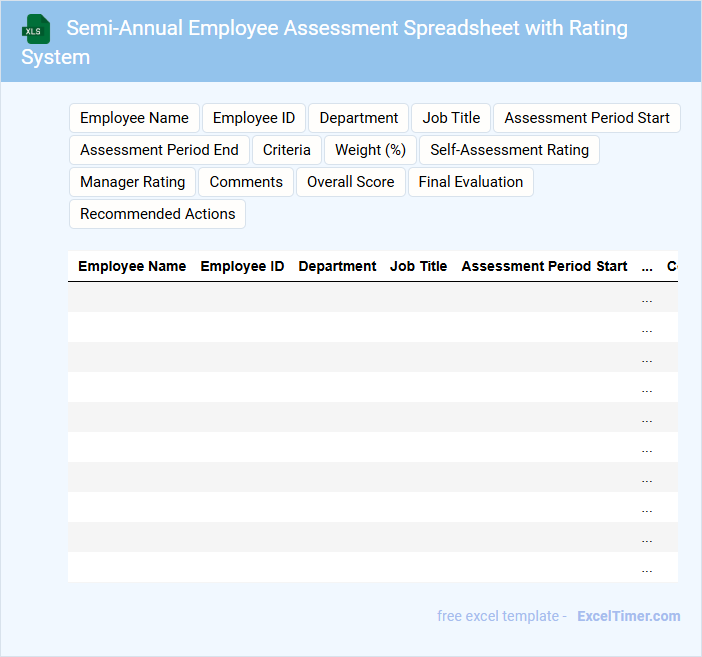Click the ellipsis column header in table
Screen dimensions: 702x657
click(647, 267)
